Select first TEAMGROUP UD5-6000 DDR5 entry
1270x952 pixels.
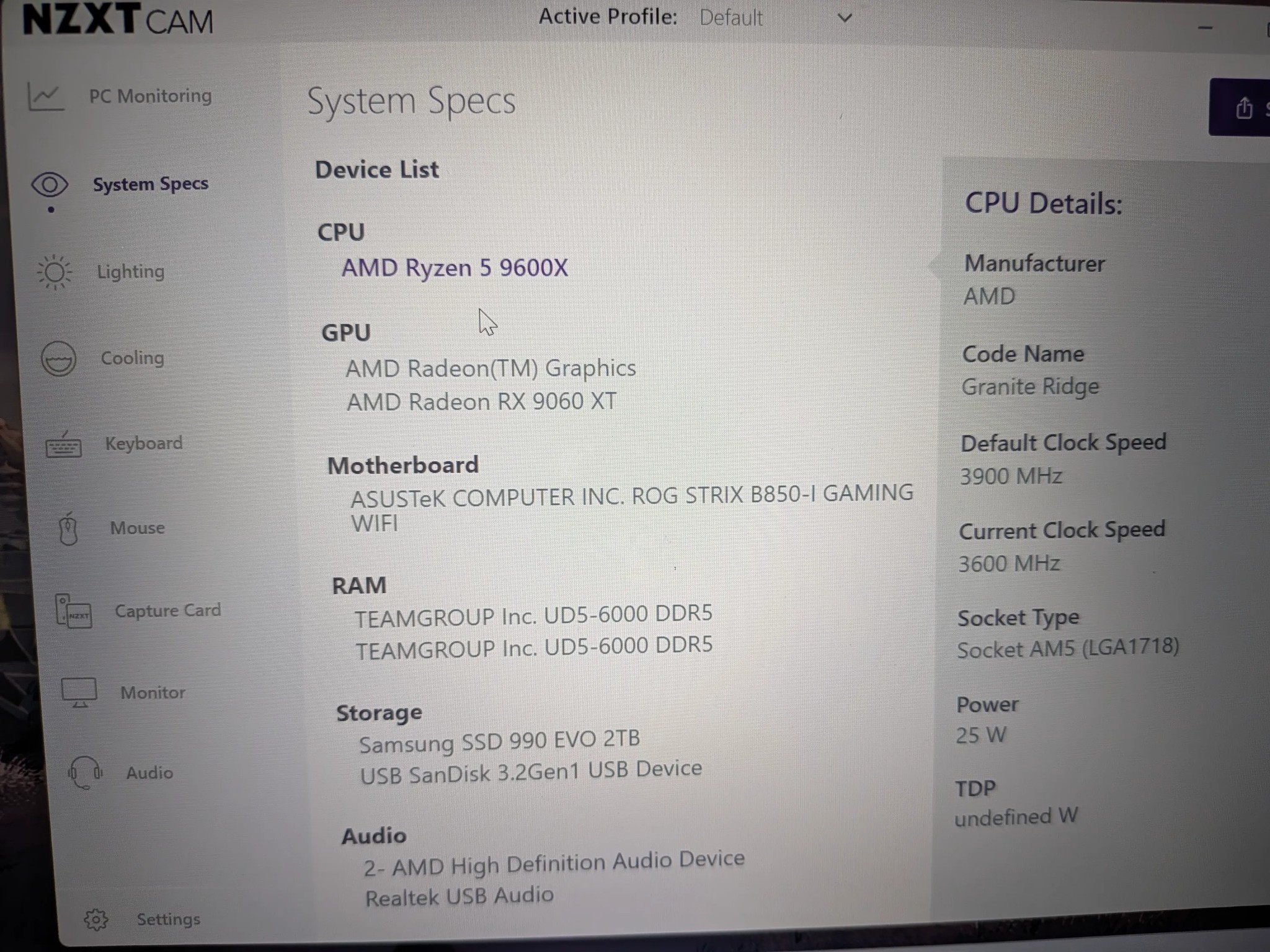point(533,615)
